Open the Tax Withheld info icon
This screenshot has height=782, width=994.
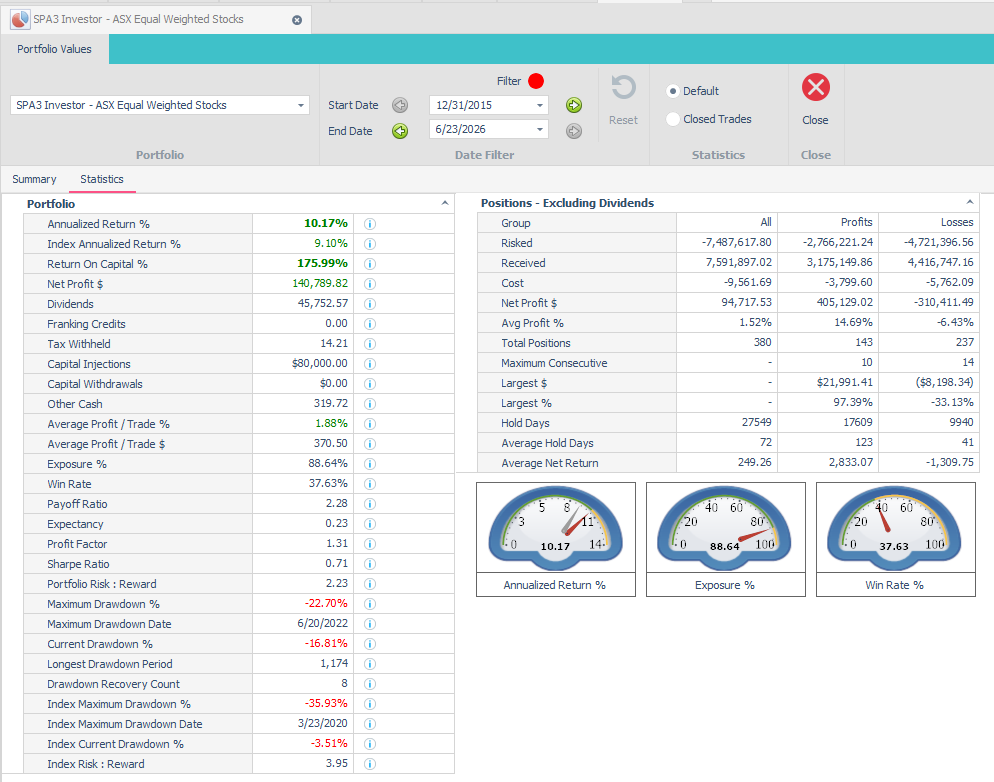[370, 344]
